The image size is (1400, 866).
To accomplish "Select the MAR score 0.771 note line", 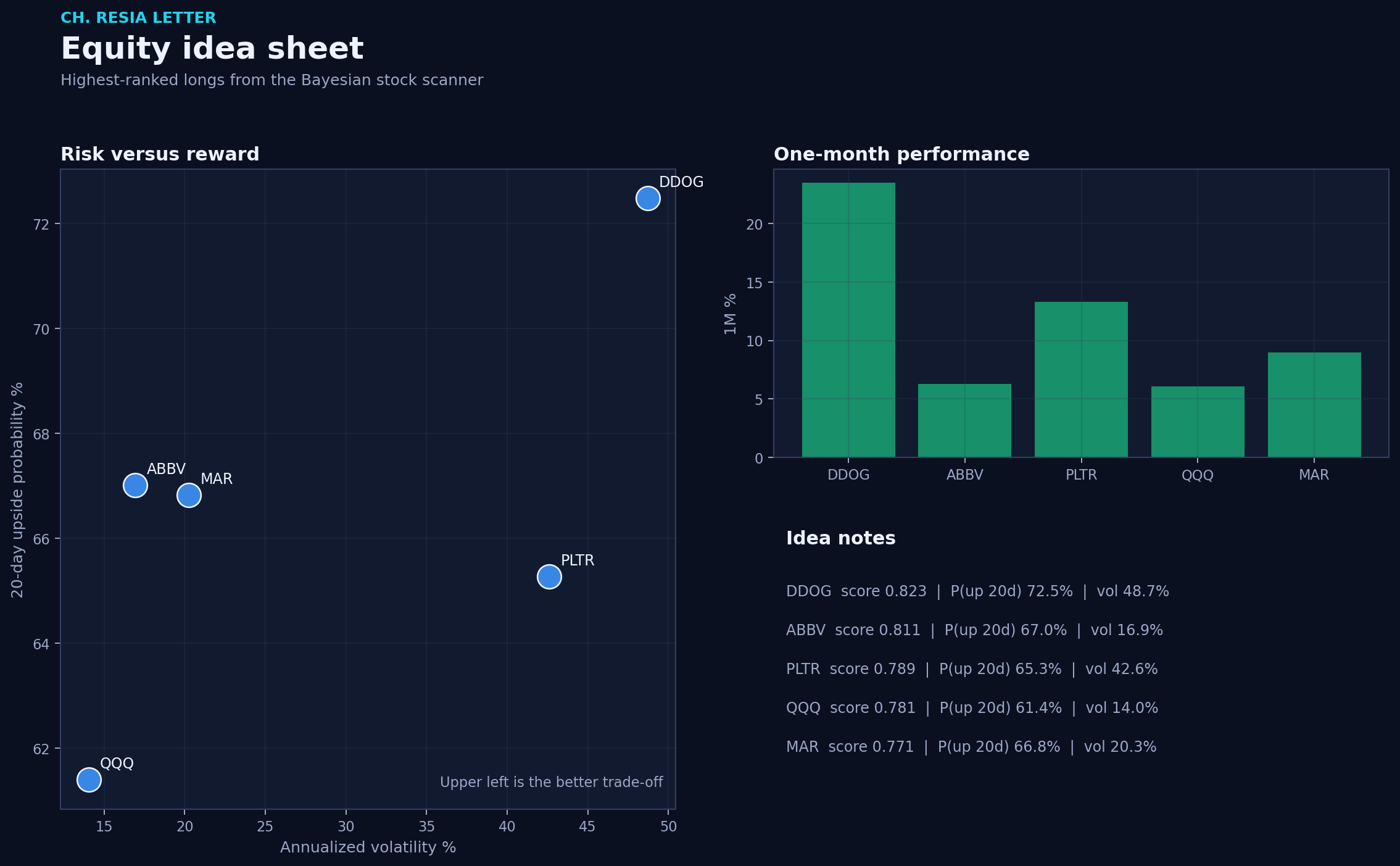I will 971,747.
